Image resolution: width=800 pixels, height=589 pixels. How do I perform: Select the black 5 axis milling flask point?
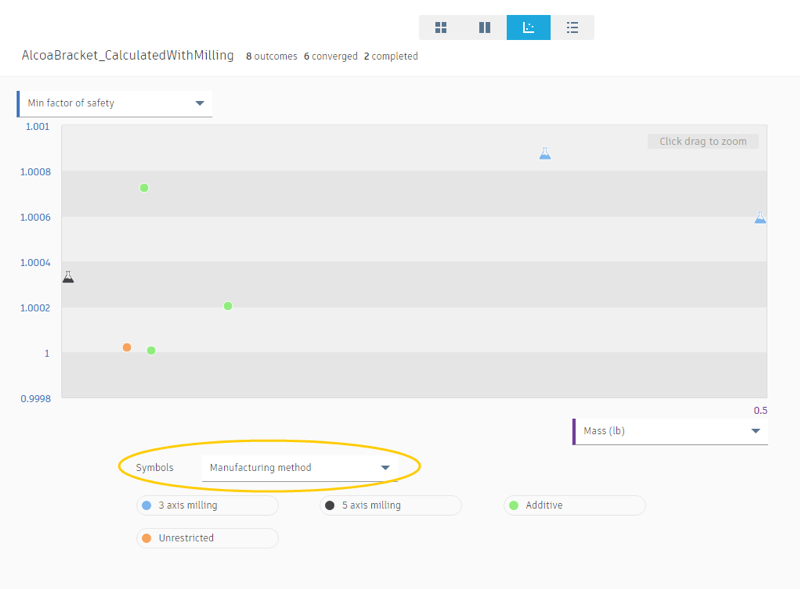(68, 277)
